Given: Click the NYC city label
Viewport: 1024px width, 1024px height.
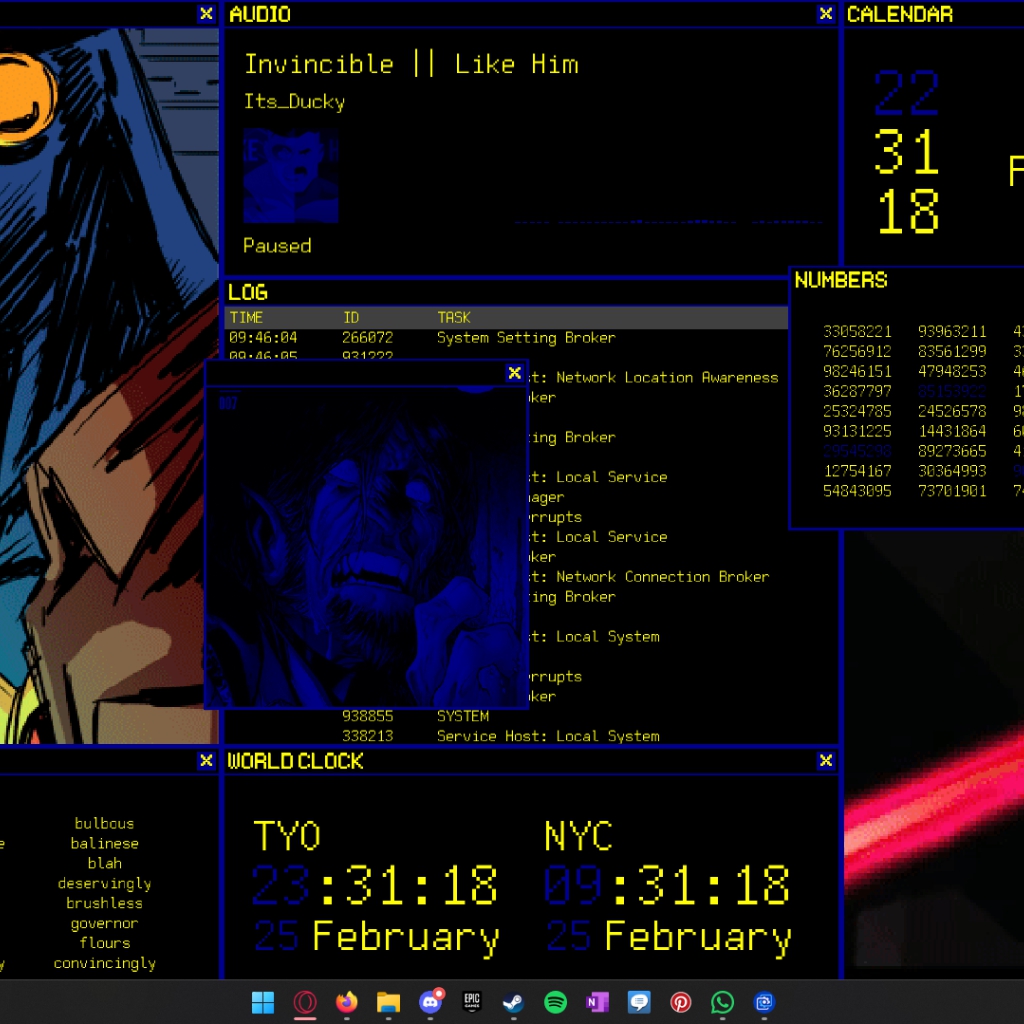Looking at the screenshot, I should pyautogui.click(x=579, y=836).
